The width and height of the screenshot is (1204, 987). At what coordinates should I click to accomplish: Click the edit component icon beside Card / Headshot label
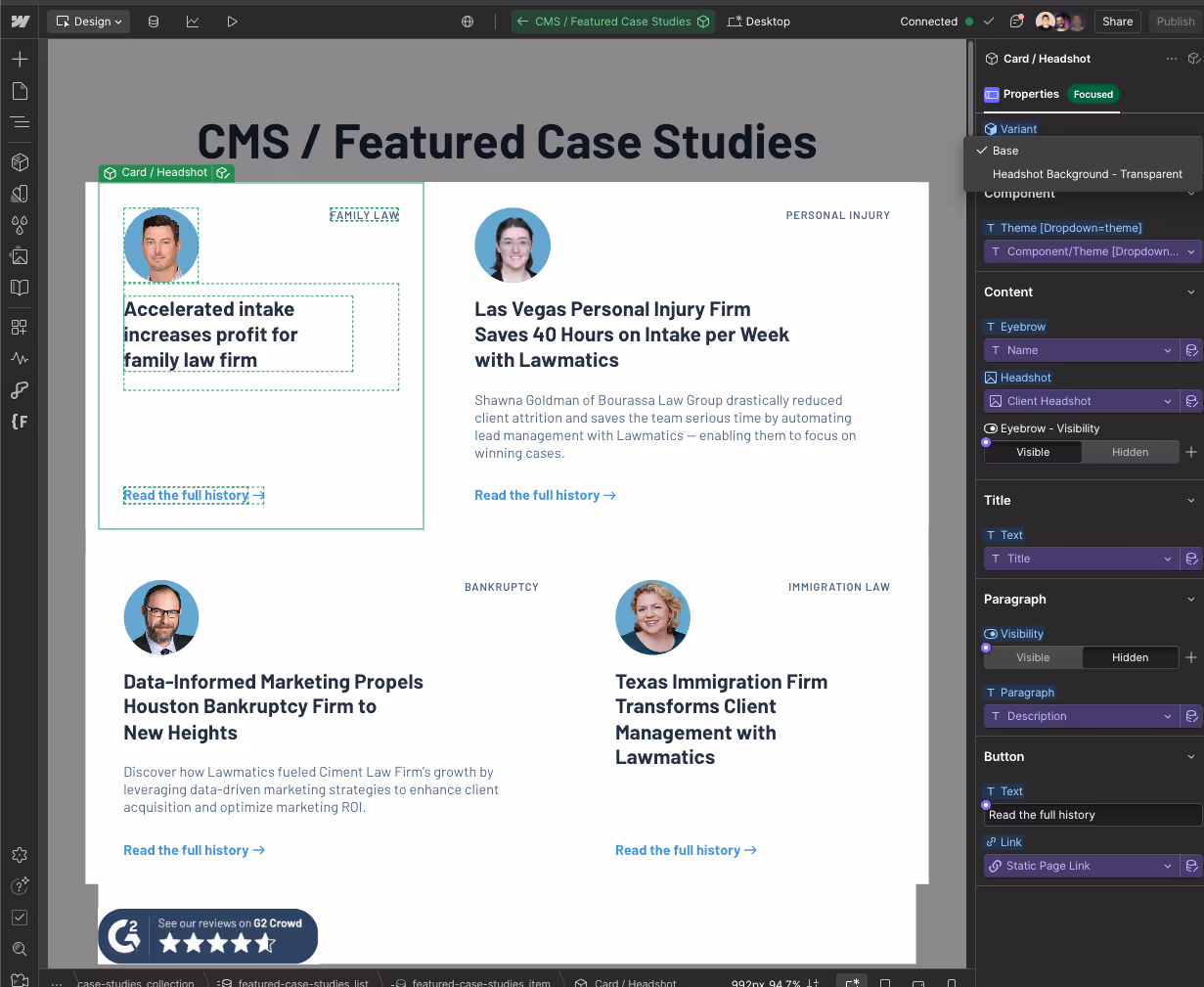click(223, 173)
